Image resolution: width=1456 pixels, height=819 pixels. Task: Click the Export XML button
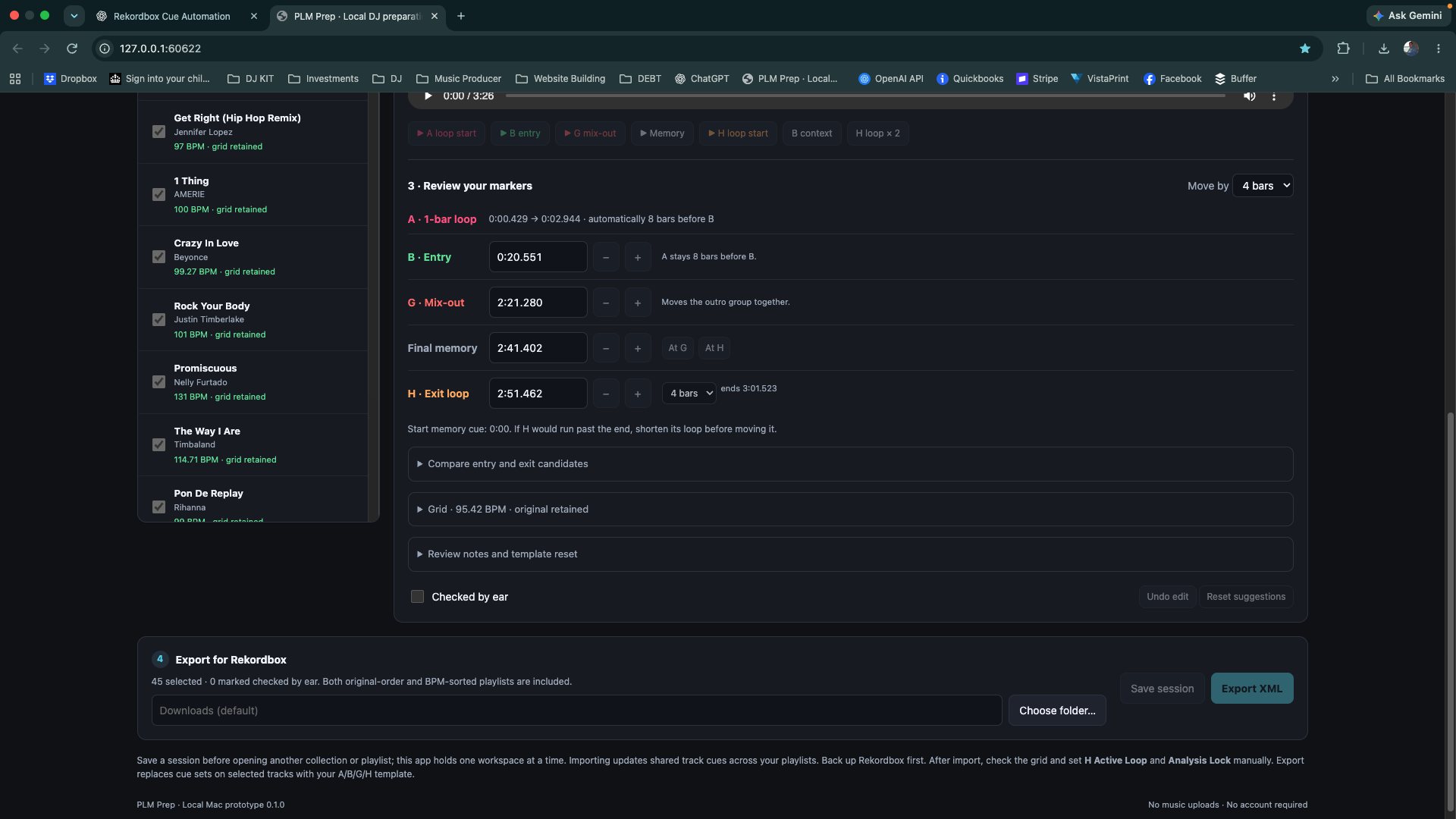(1252, 689)
